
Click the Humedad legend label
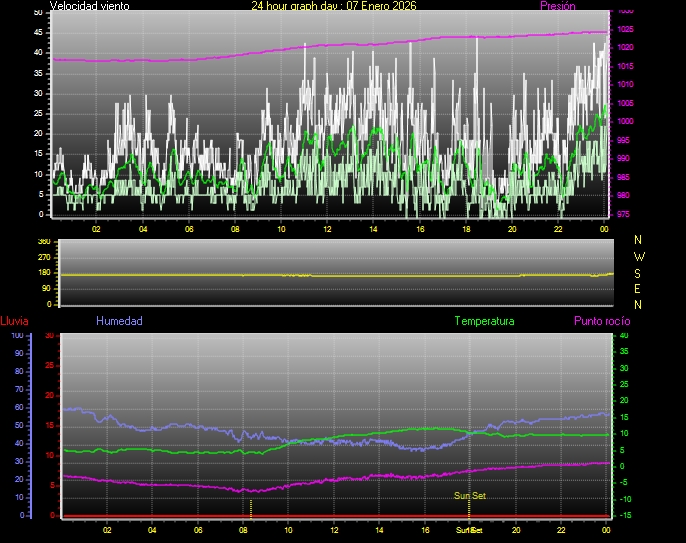119,321
